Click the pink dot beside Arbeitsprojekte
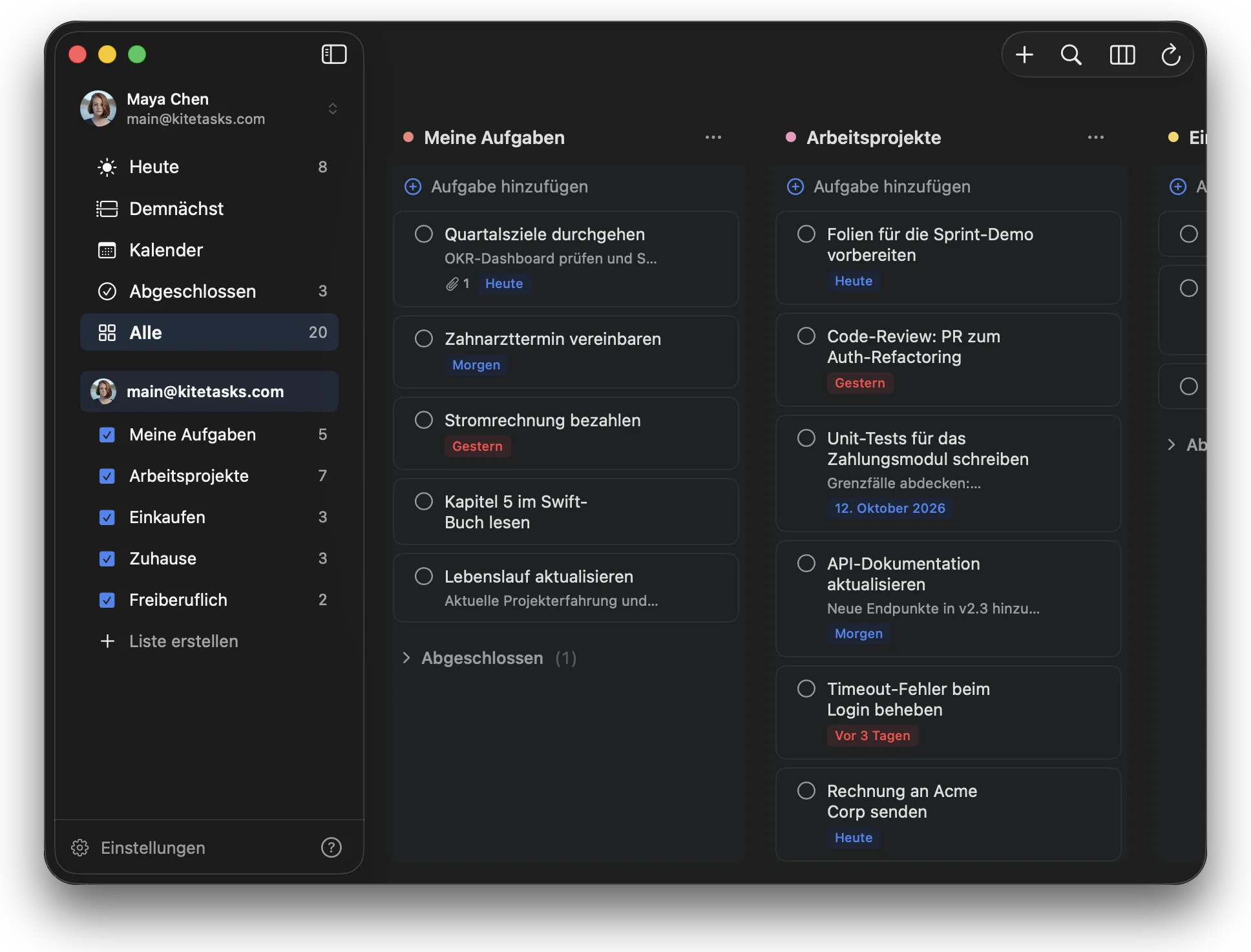 (791, 137)
